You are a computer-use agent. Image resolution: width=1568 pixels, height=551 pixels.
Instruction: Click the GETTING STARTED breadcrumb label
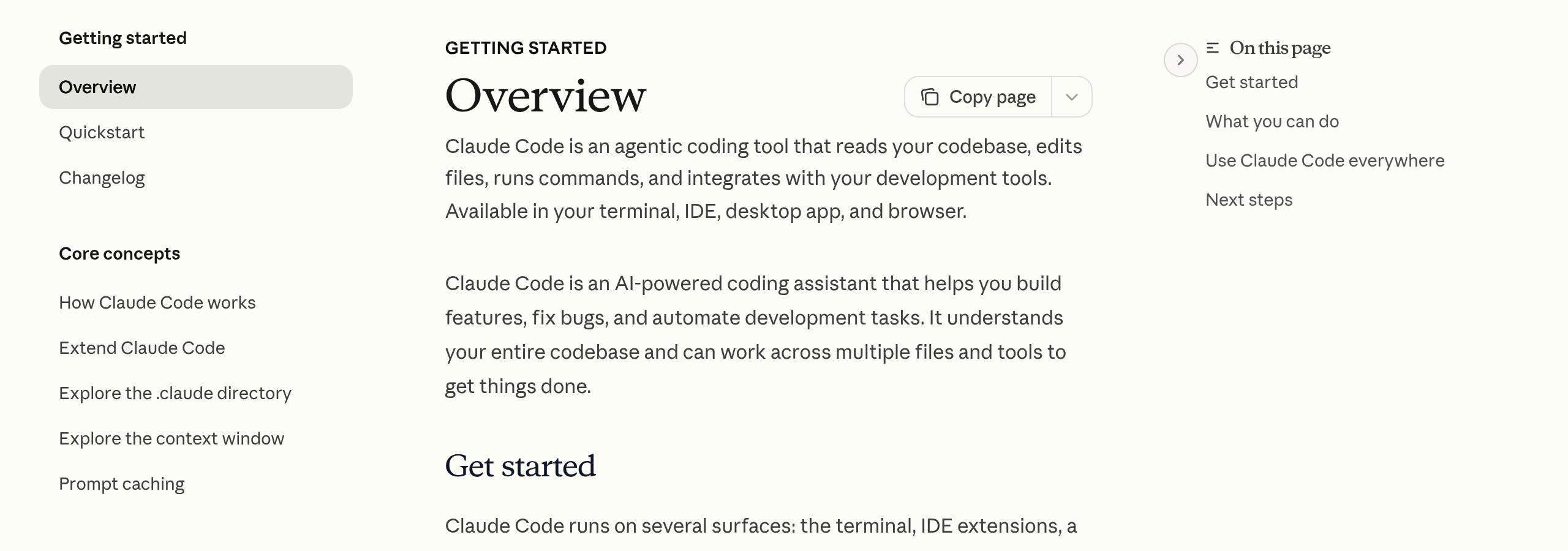pos(526,48)
